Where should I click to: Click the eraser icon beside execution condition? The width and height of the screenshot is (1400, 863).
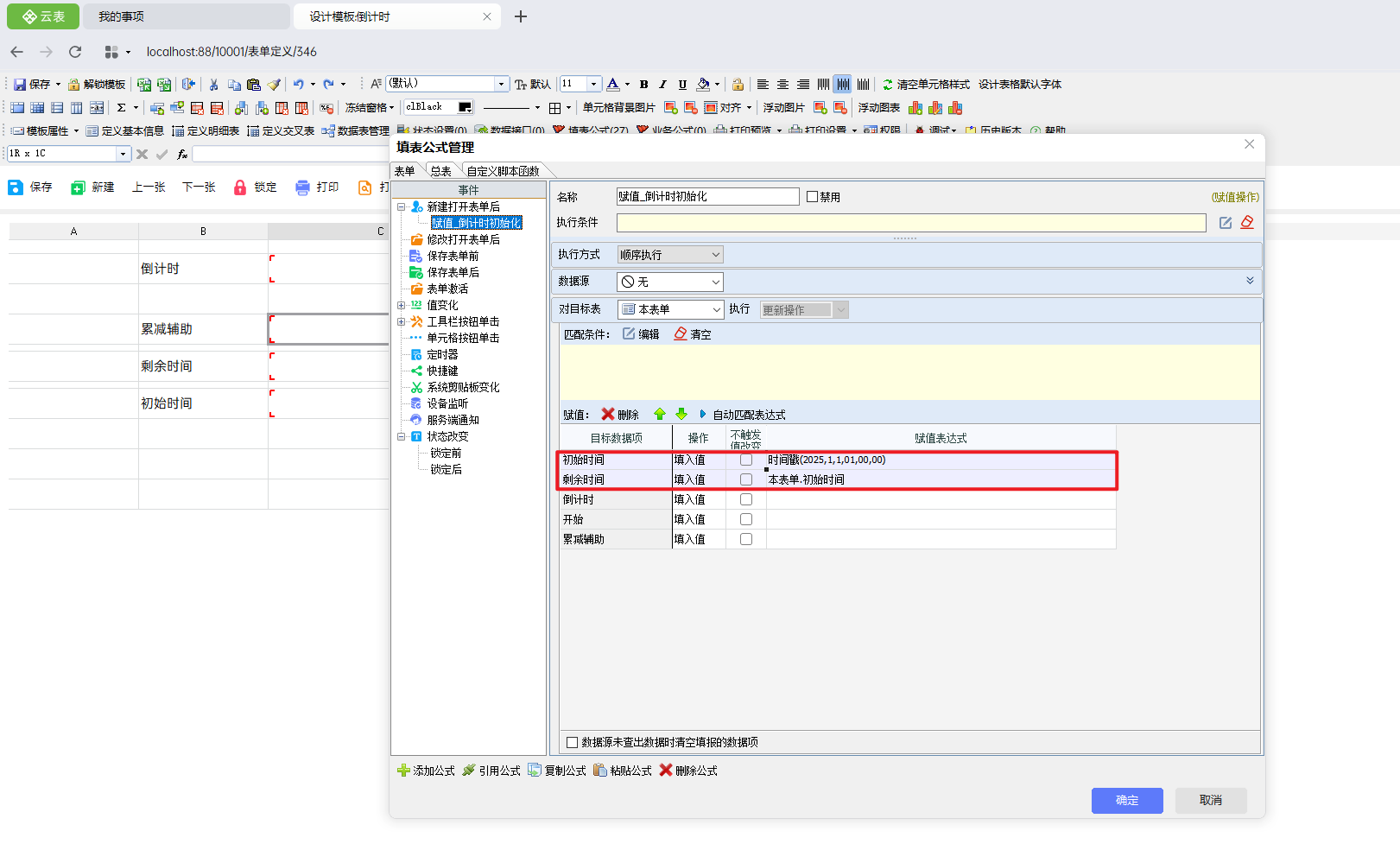pyautogui.click(x=1247, y=223)
